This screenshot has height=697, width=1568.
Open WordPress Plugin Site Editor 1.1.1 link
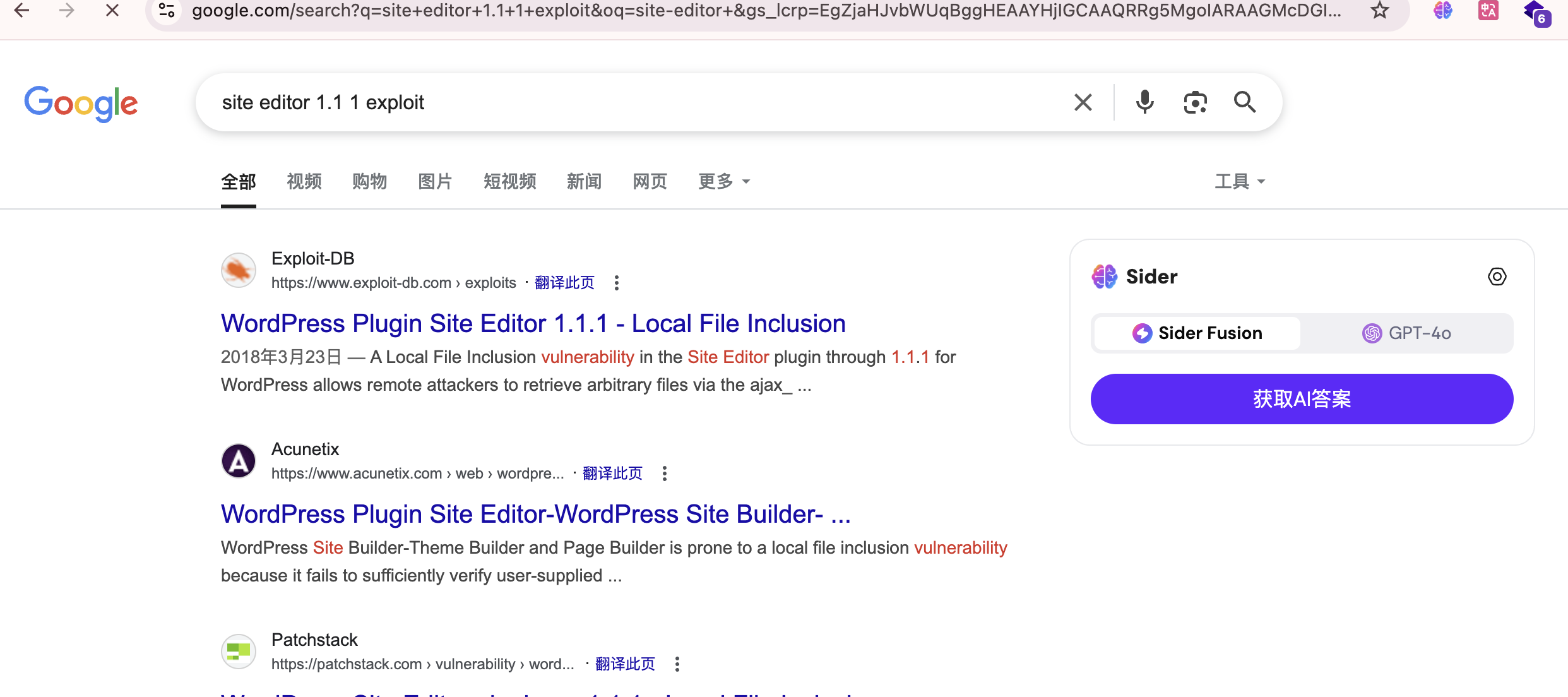533,323
